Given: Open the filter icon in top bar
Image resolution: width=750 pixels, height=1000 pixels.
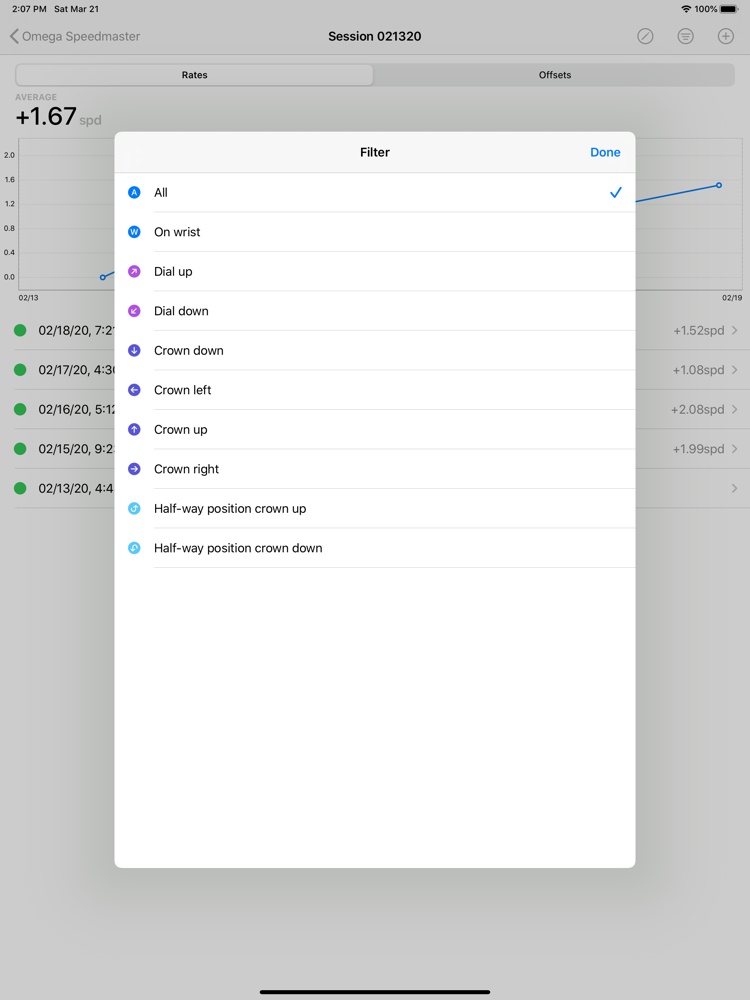Looking at the screenshot, I should point(685,36).
